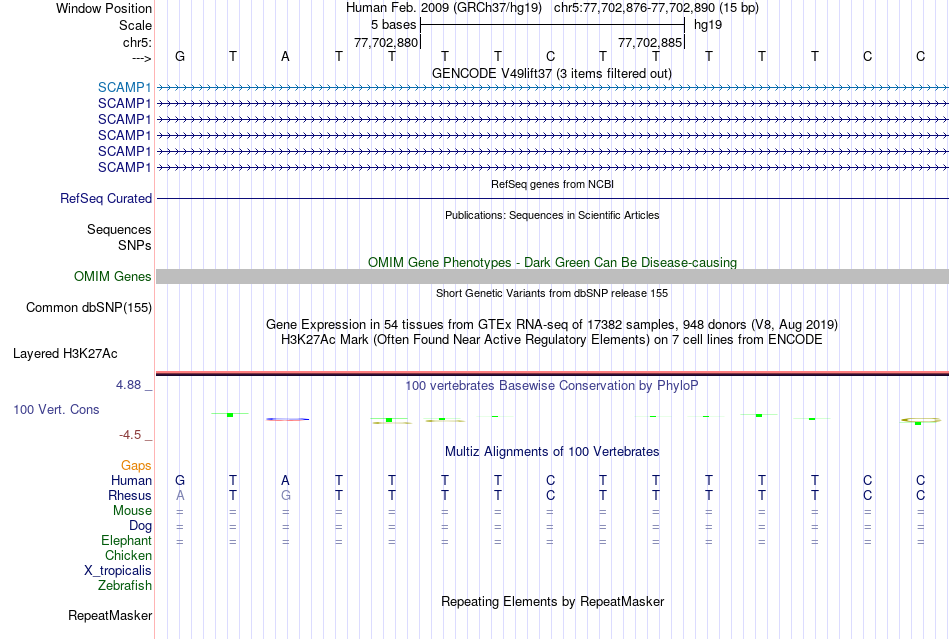This screenshot has width=950, height=639.
Task: Select the Chicken species row label
Action: pyautogui.click(x=128, y=555)
